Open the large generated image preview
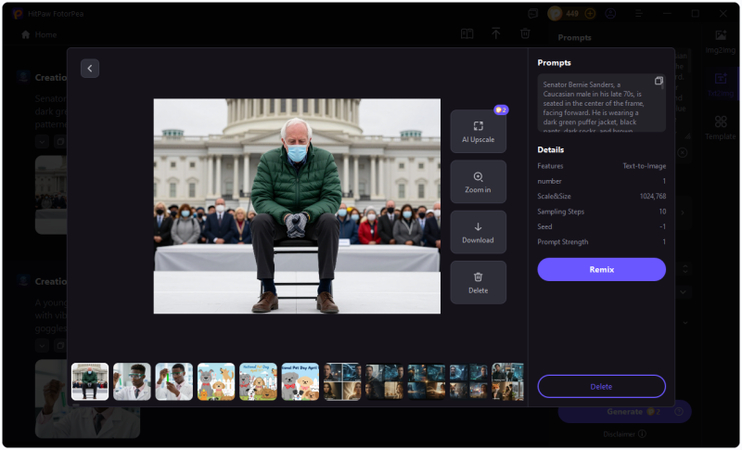The height and width of the screenshot is (450, 742). point(297,206)
